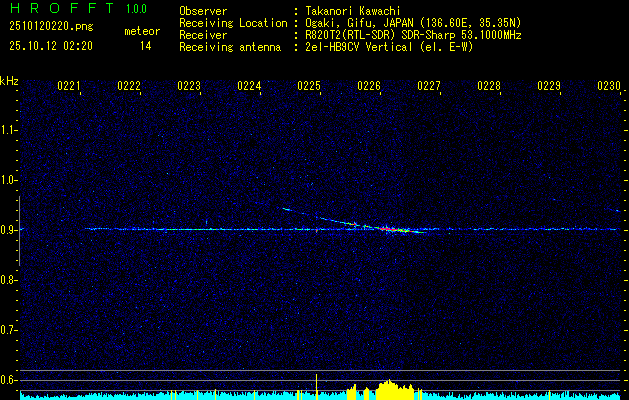The width and height of the screenshot is (629, 400).
Task: Click frequency axis label 0.9
Action: click(x=8, y=230)
